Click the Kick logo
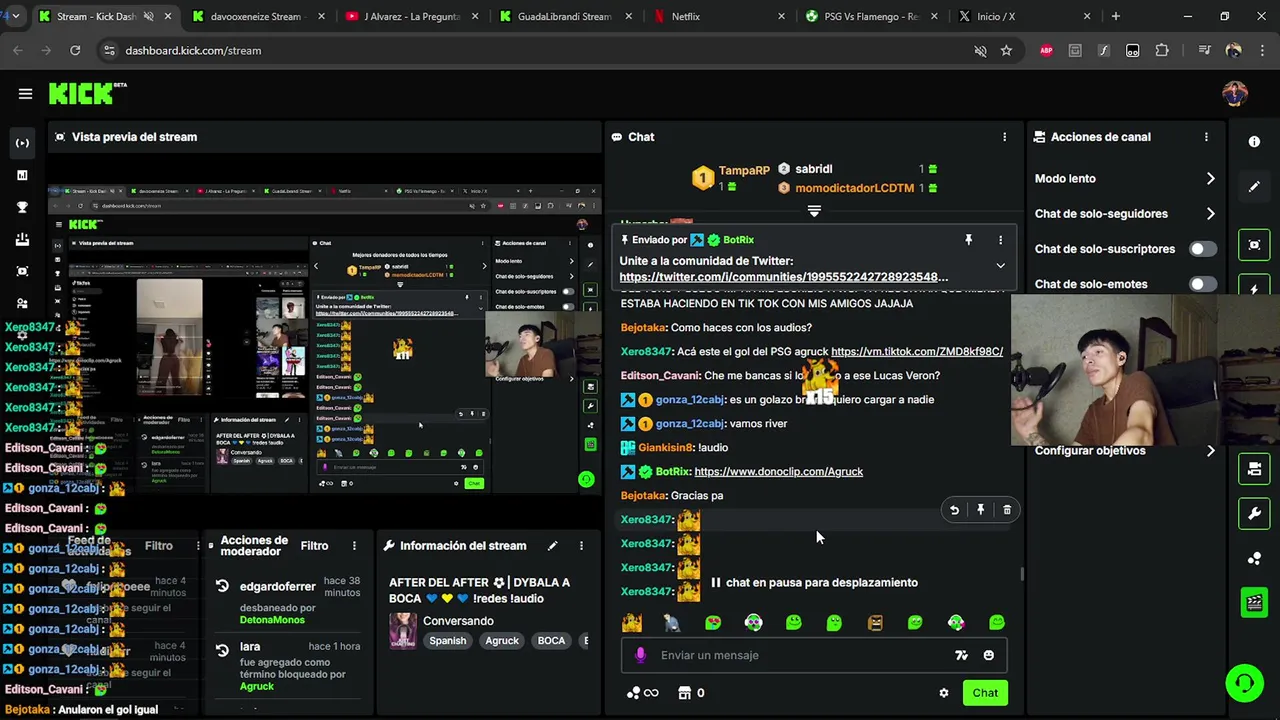Image resolution: width=1280 pixels, height=720 pixels. point(86,93)
